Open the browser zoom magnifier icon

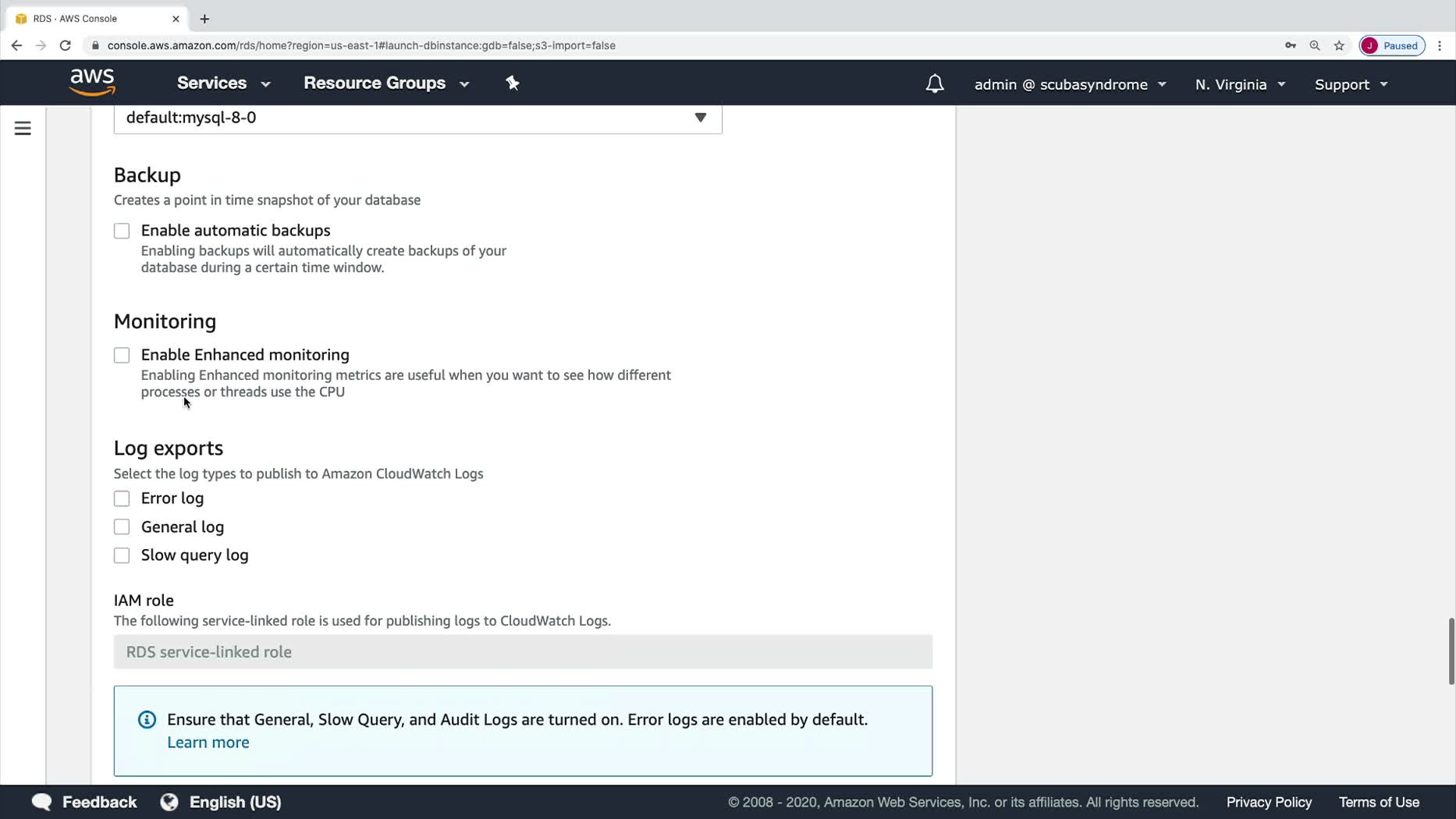(1315, 45)
